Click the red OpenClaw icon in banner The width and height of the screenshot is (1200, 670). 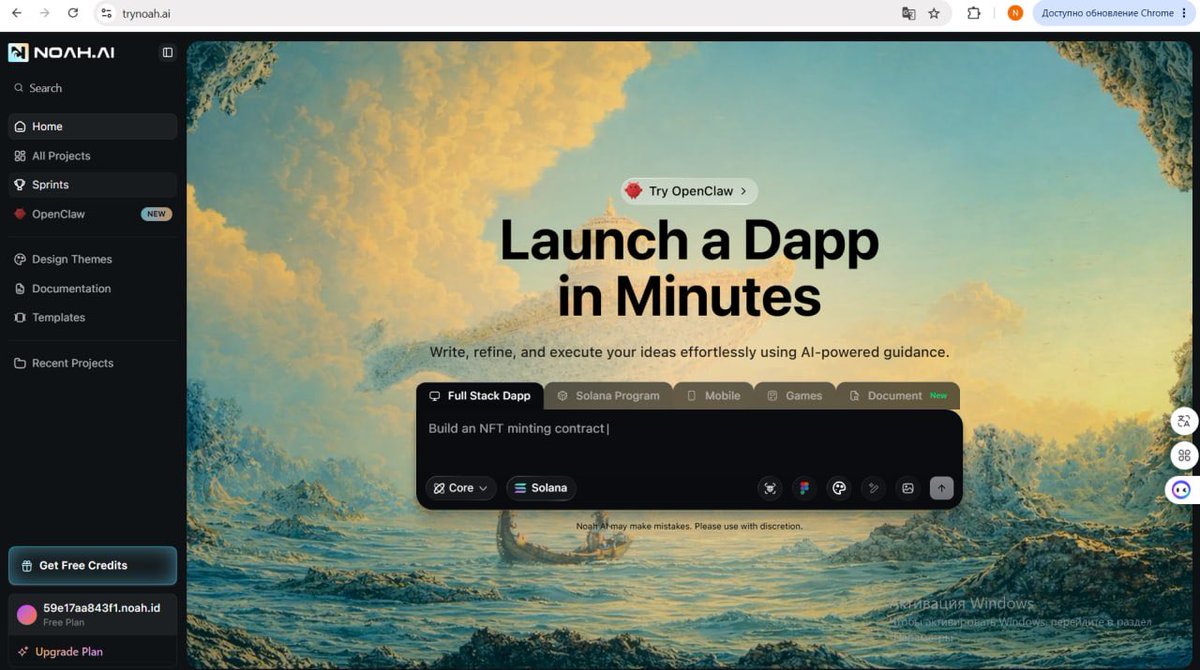pyautogui.click(x=633, y=190)
